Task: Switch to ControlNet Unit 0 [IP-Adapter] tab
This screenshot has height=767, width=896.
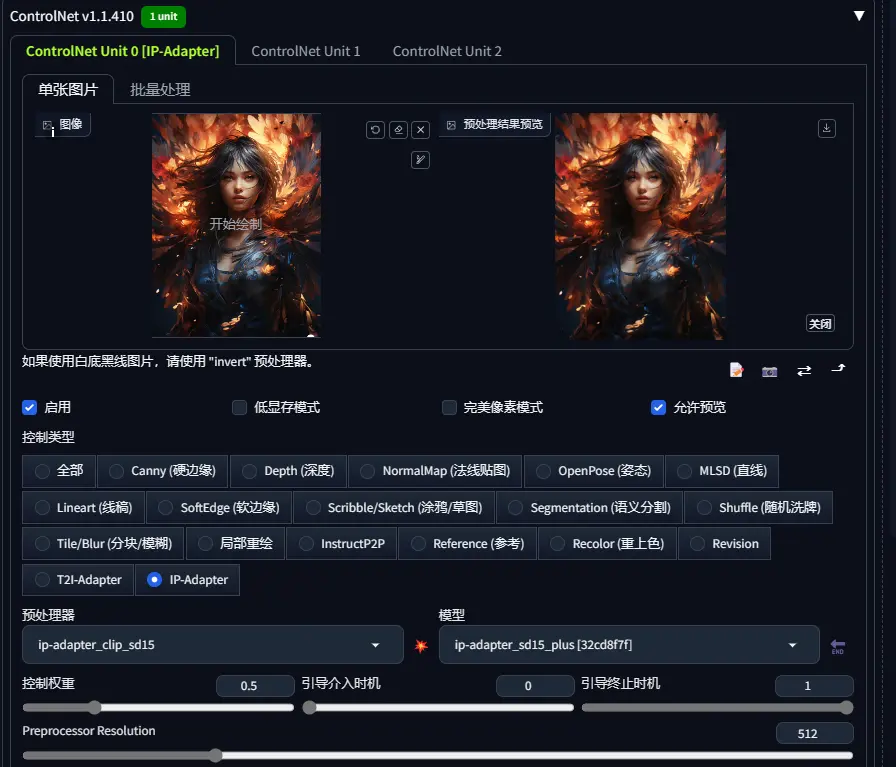Action: (123, 51)
